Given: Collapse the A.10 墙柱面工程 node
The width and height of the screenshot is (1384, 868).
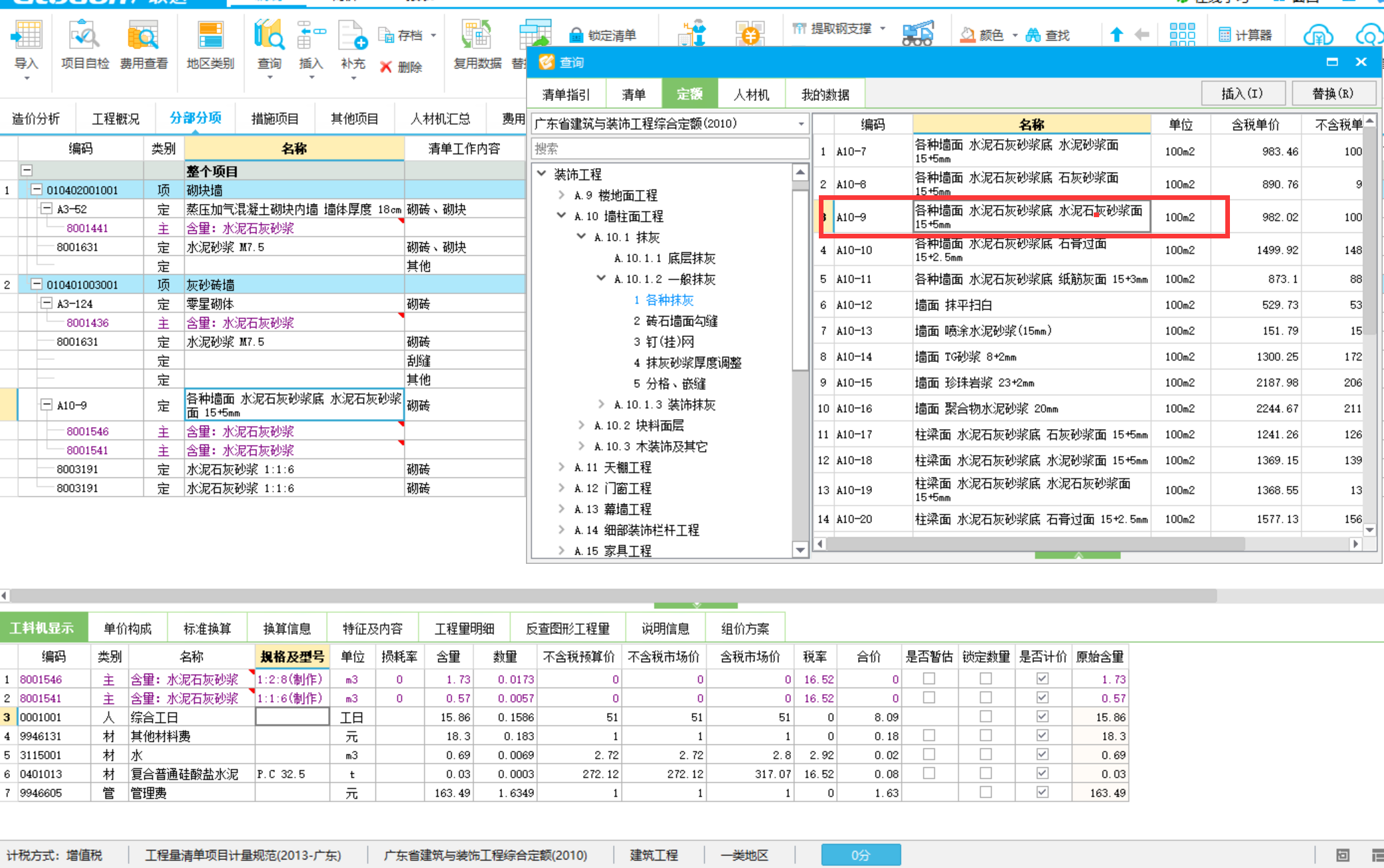Looking at the screenshot, I should pos(562,215).
